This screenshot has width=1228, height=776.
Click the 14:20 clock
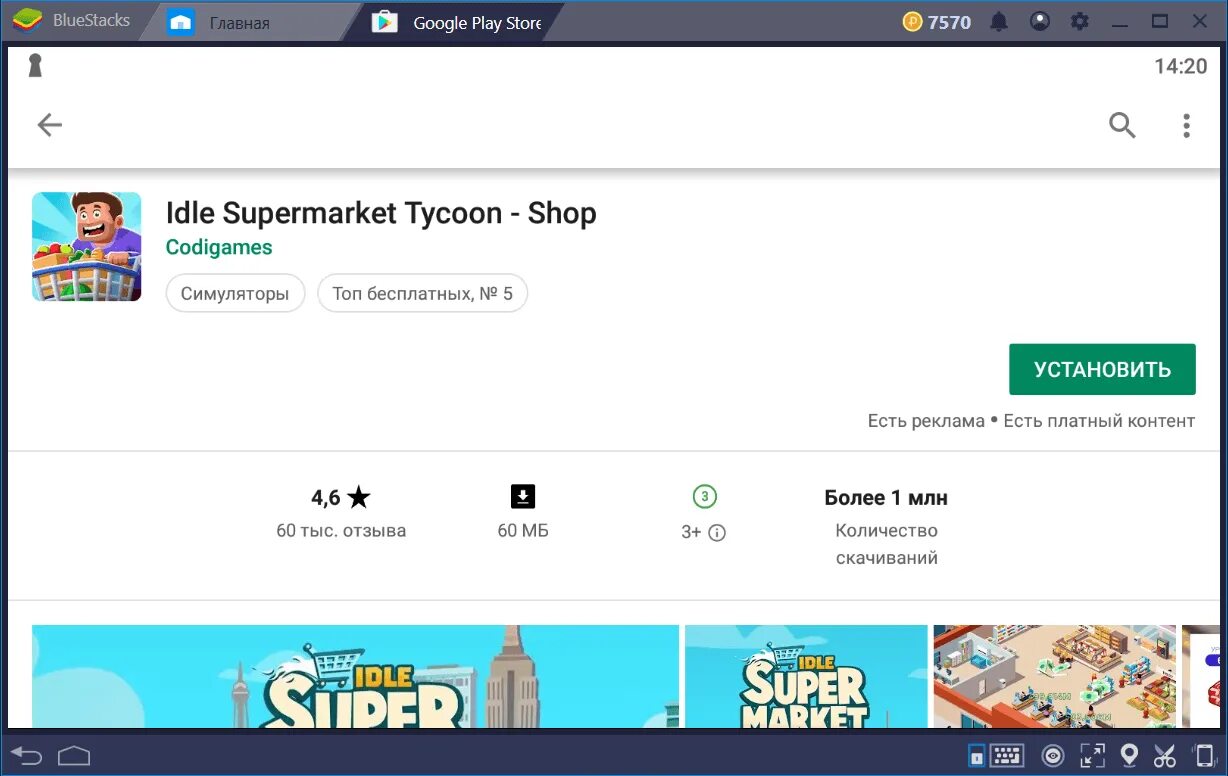point(1180,66)
